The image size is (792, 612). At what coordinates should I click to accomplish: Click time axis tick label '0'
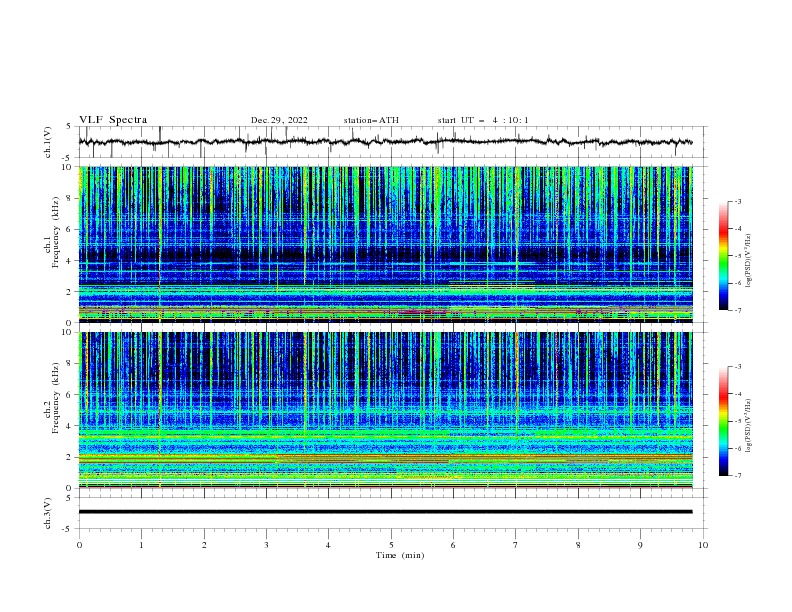(79, 545)
